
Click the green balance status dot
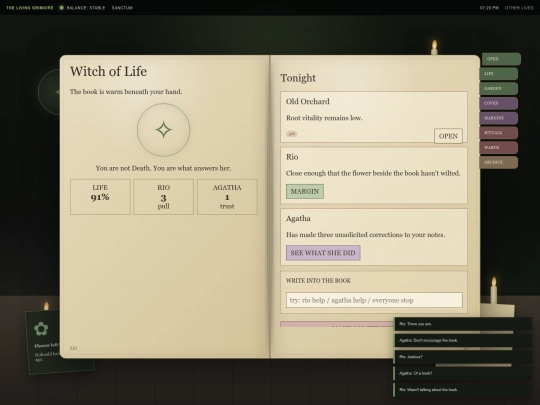pos(62,8)
